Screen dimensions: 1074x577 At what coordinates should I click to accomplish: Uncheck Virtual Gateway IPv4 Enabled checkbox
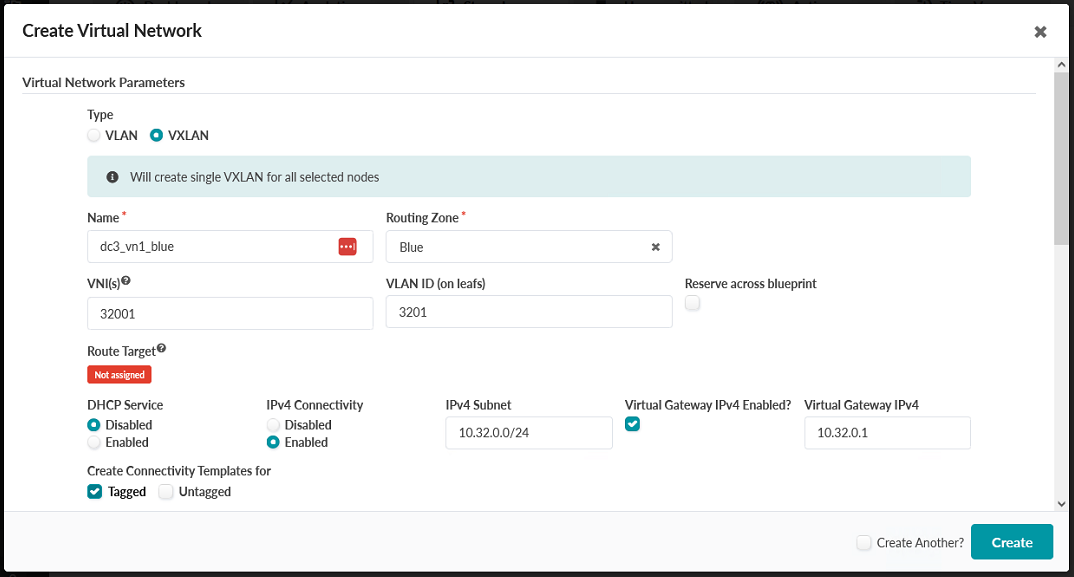click(x=632, y=424)
